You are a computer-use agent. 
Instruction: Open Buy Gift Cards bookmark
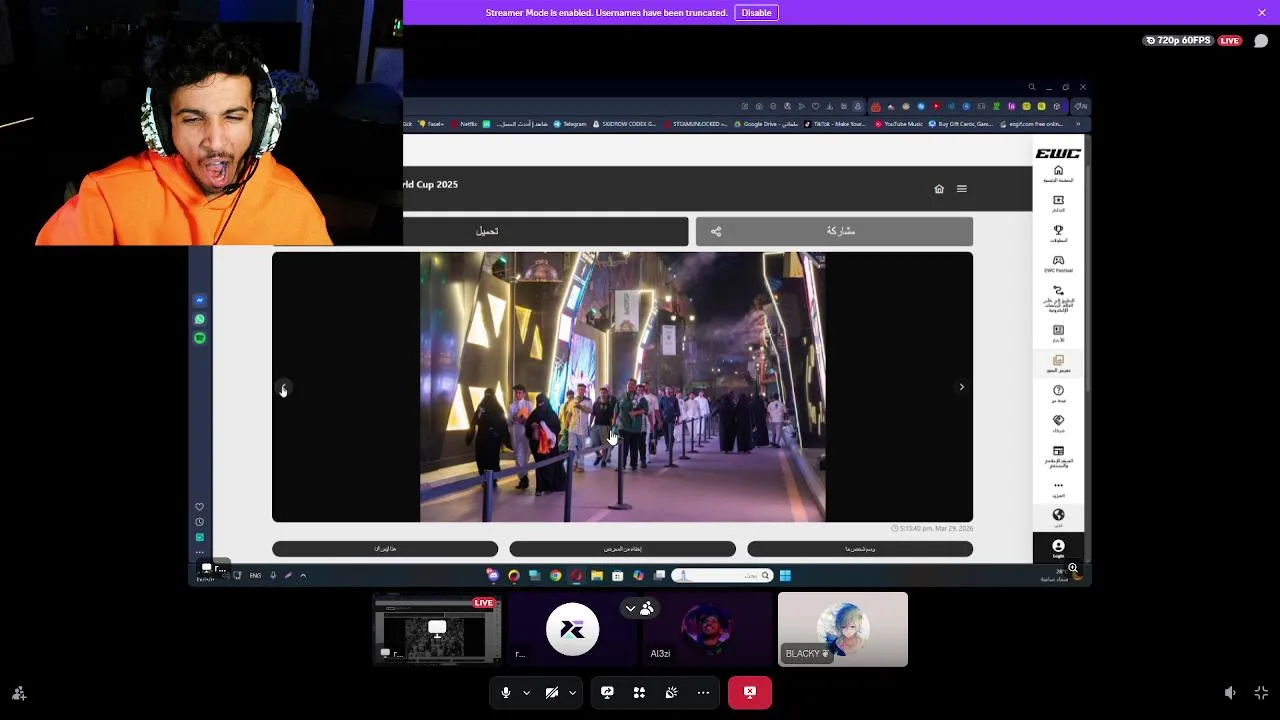click(x=961, y=124)
